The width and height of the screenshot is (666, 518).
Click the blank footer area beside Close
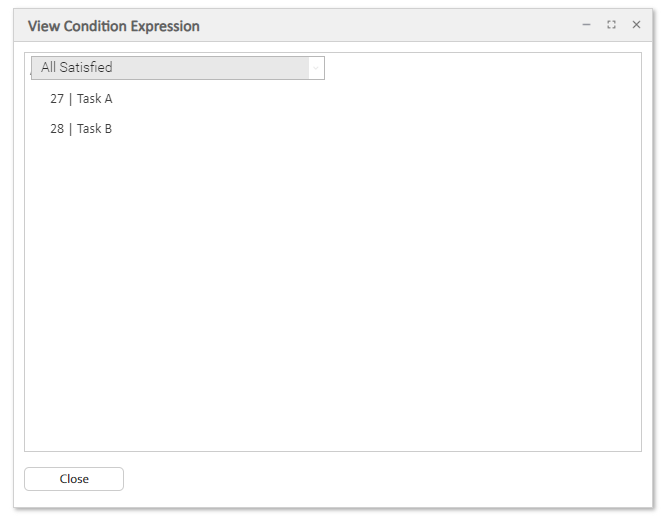(380, 479)
